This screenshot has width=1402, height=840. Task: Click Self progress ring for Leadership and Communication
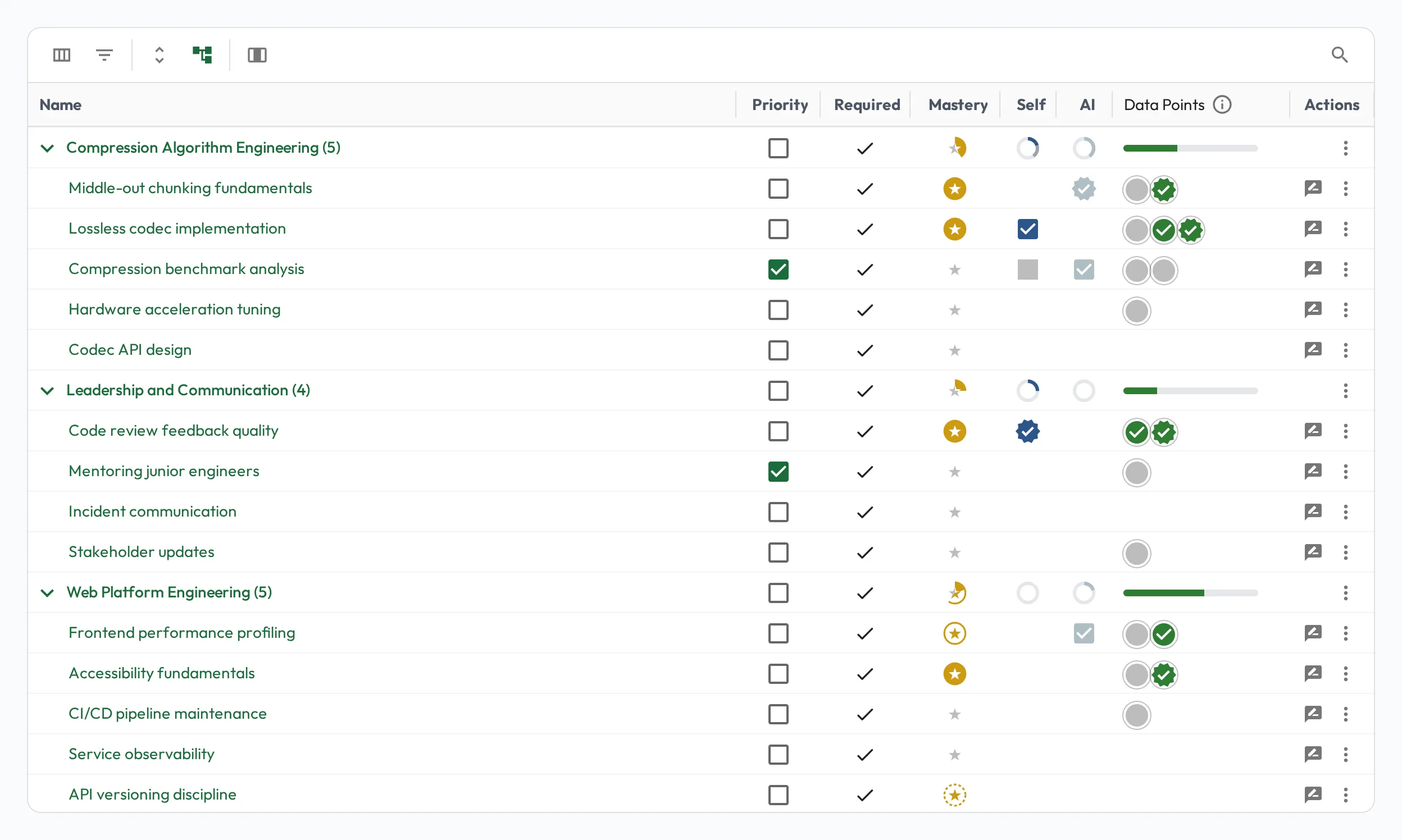coord(1027,391)
